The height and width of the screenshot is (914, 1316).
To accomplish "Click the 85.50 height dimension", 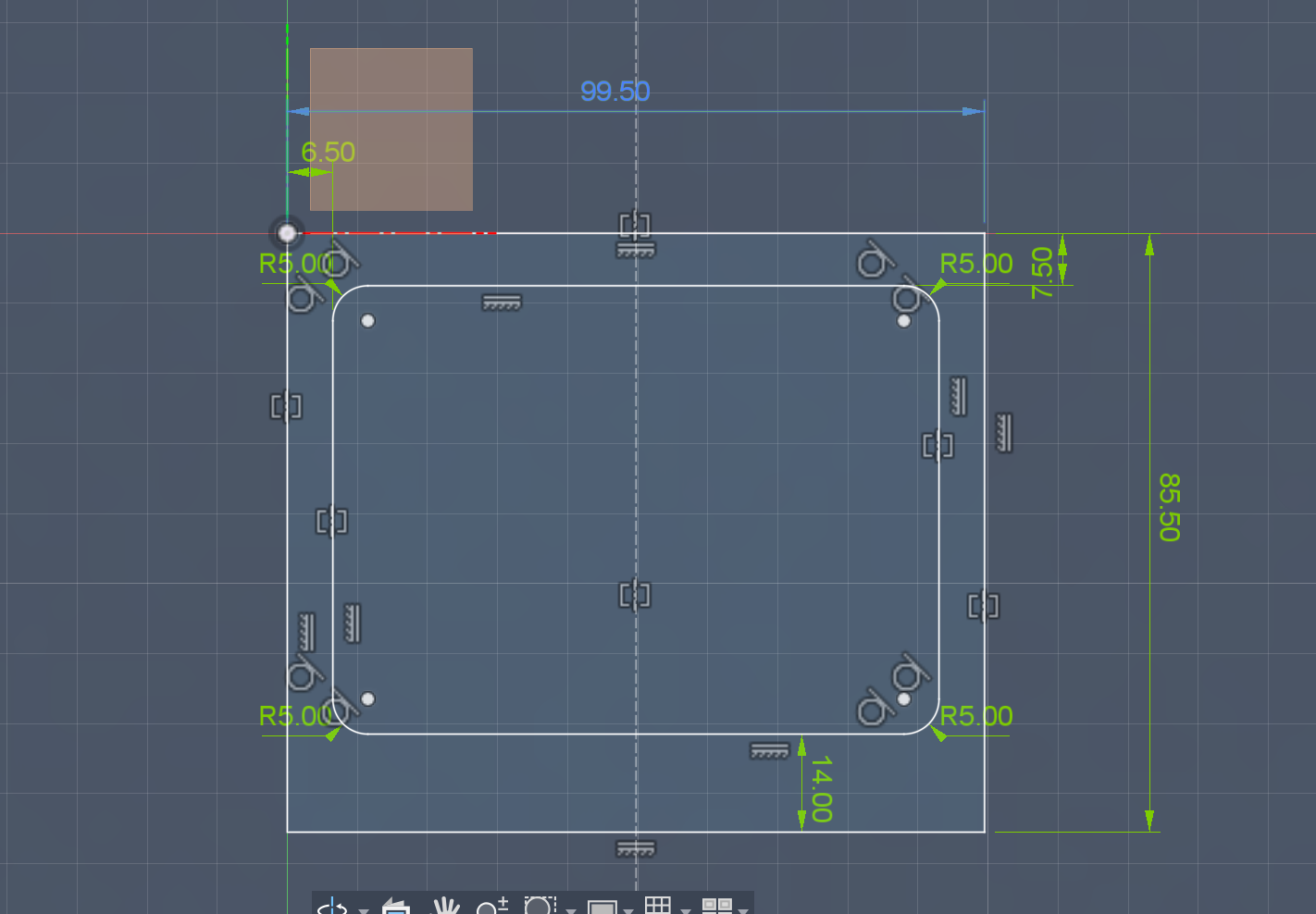I will [1169, 507].
